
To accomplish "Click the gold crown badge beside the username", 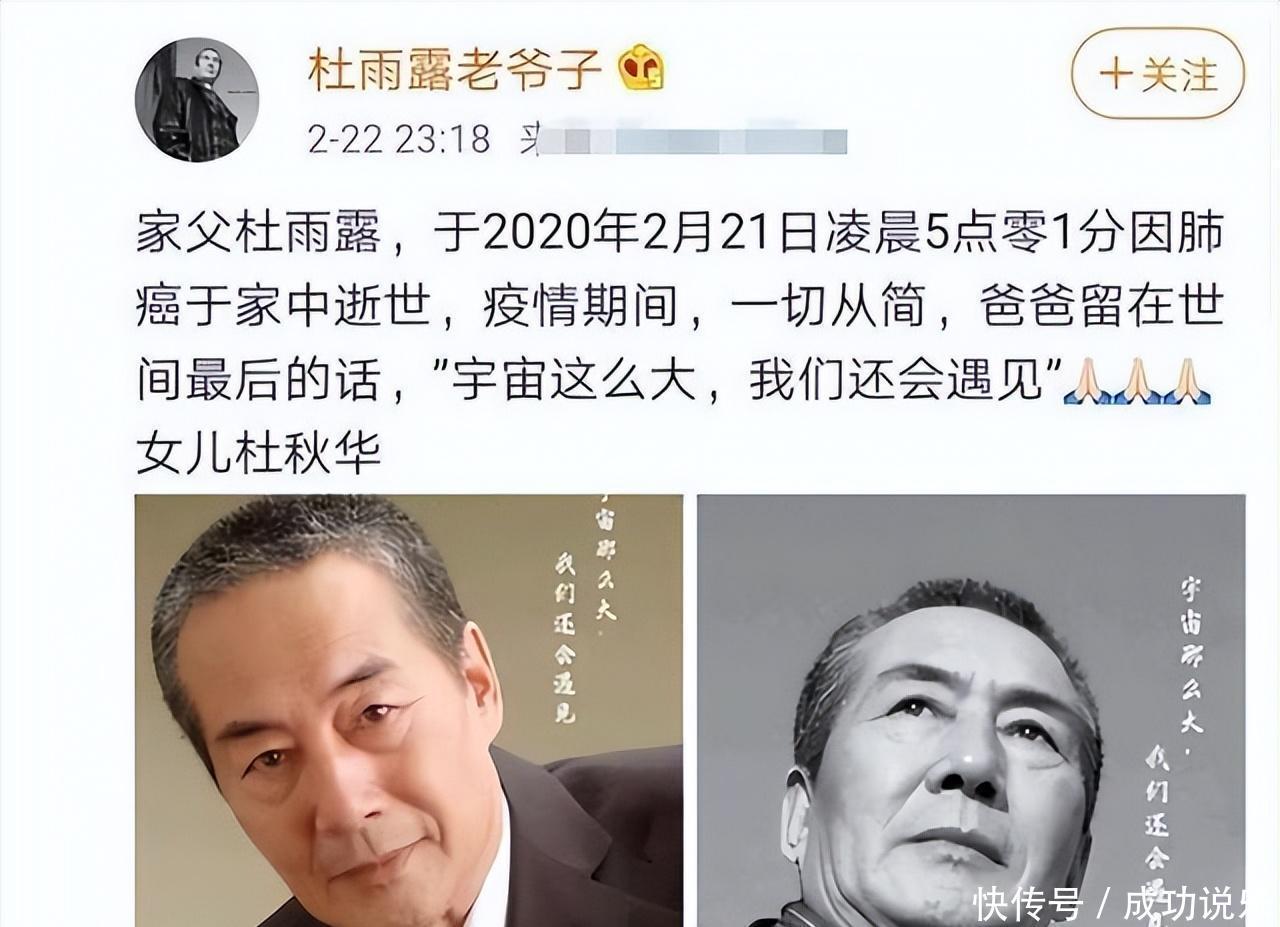I will pyautogui.click(x=642, y=68).
